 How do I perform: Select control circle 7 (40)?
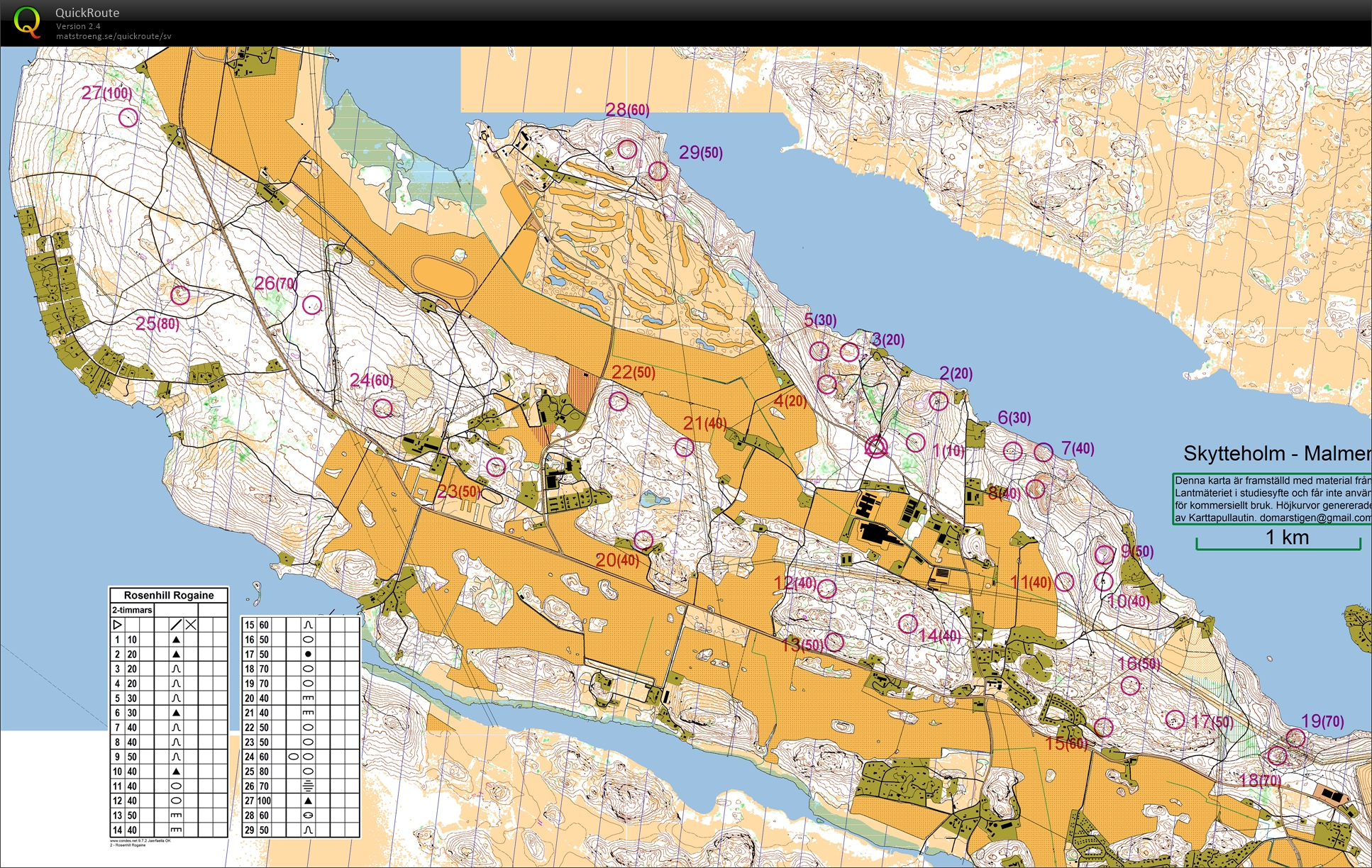tap(1044, 452)
